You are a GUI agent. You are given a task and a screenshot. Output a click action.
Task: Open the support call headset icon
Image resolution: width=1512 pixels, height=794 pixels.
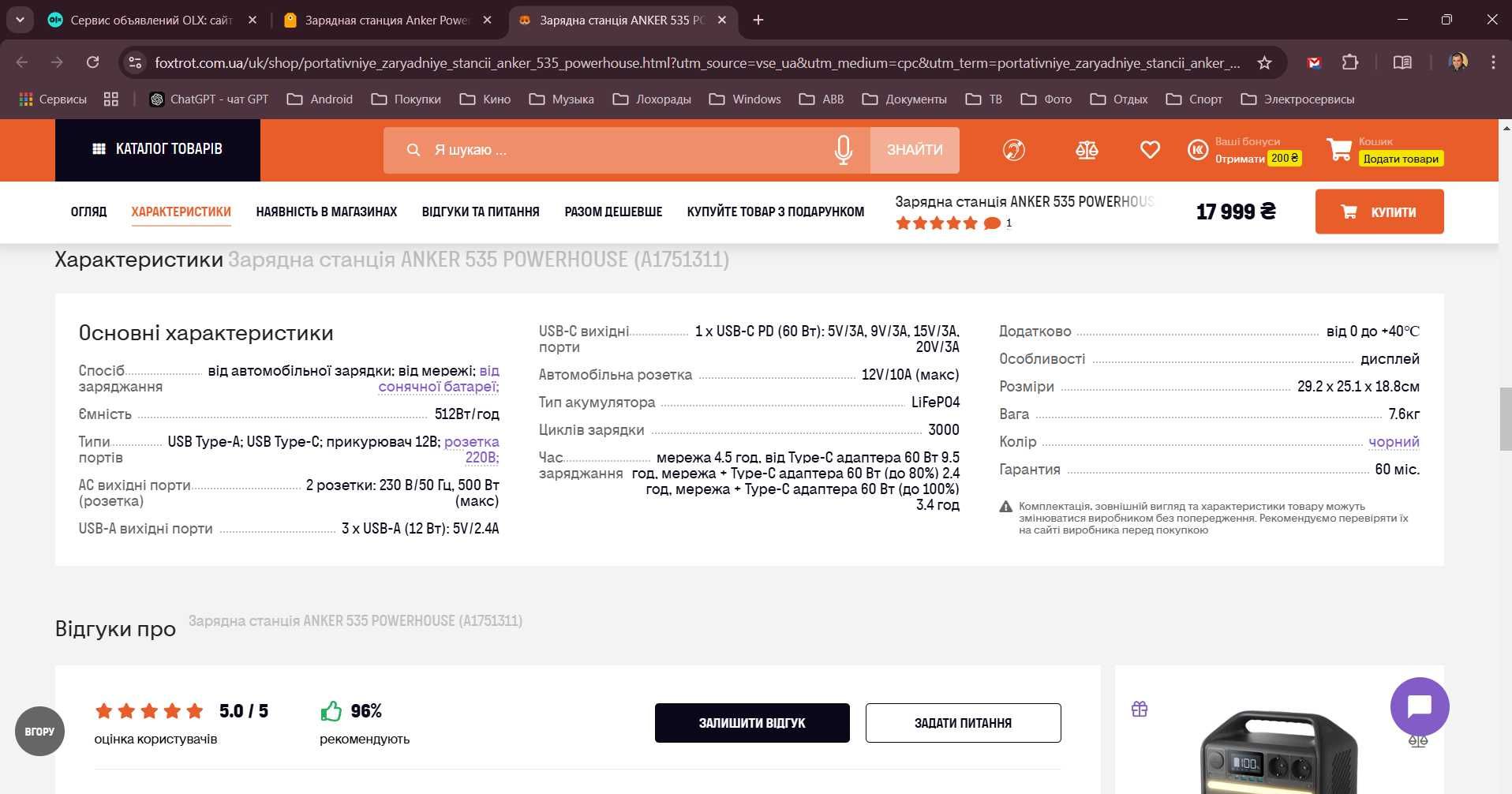point(1013,150)
